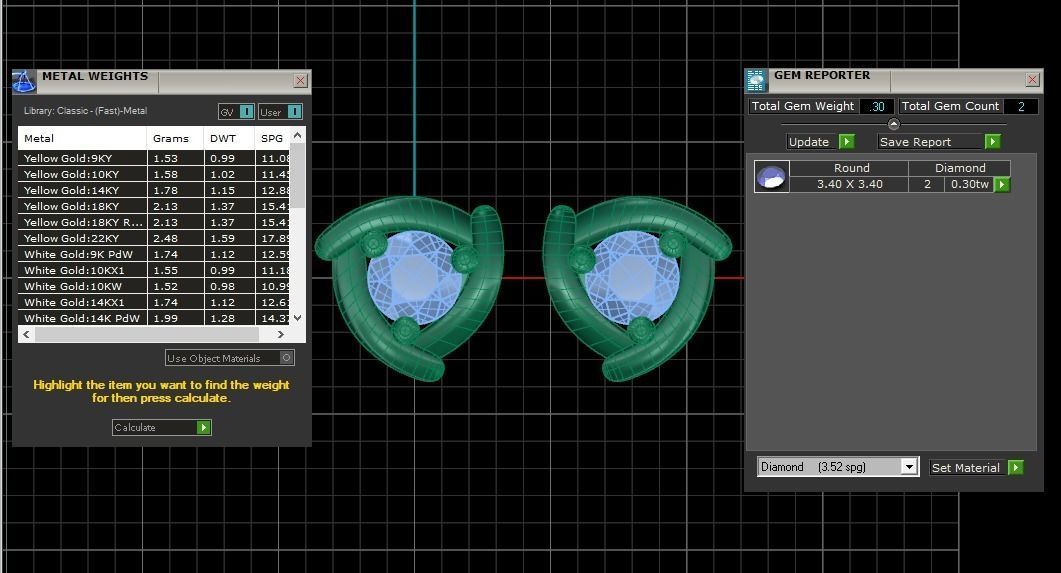
Task: Click the SPG column header
Action: click(x=273, y=138)
